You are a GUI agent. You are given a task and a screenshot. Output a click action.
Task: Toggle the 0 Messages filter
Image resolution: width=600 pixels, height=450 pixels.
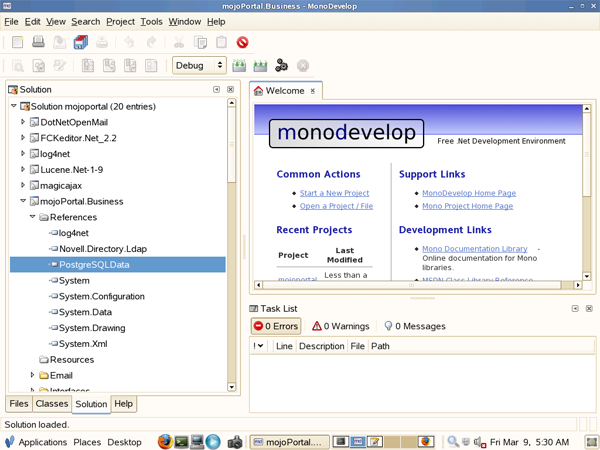pos(413,326)
